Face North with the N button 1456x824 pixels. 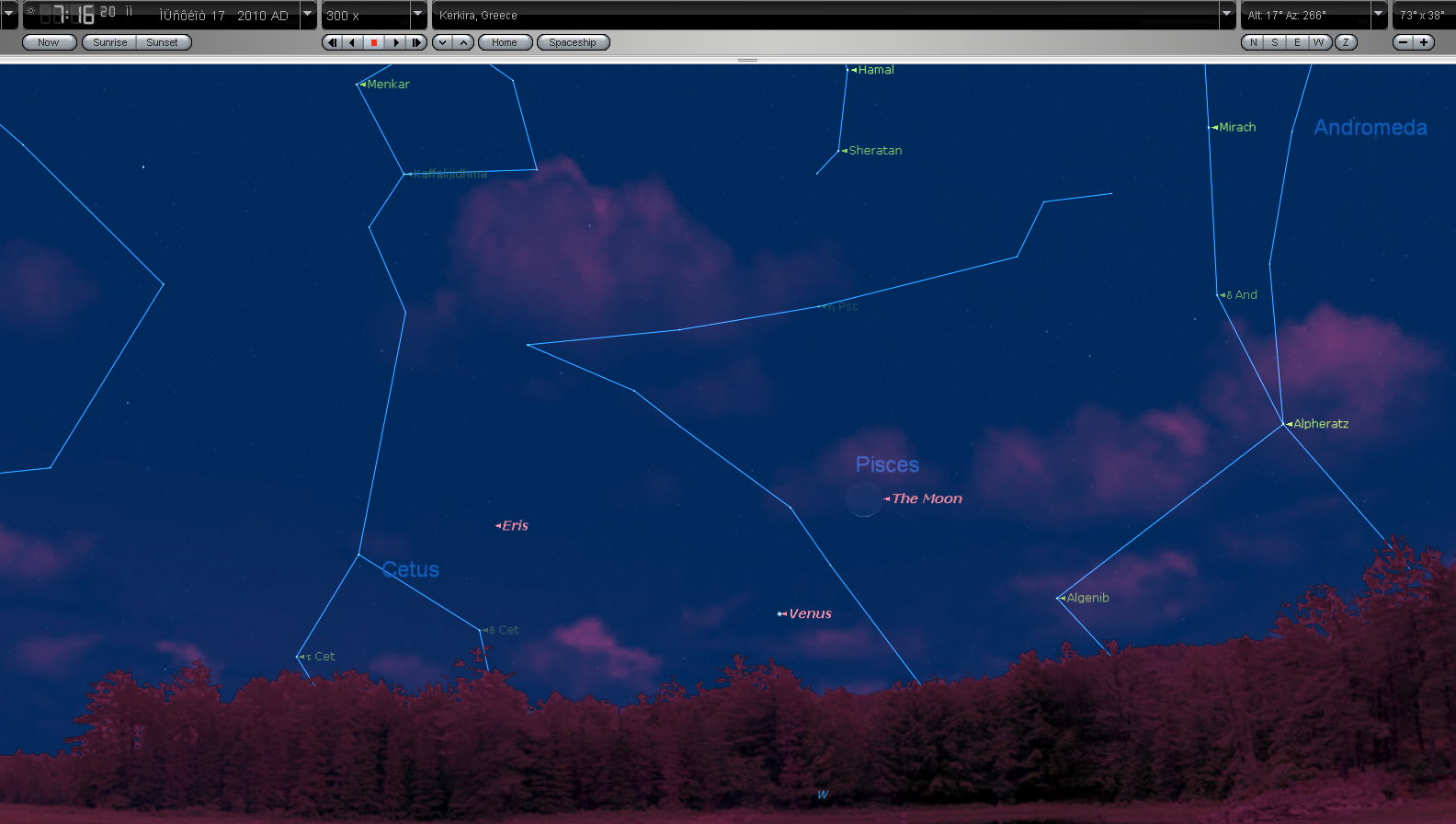pos(1253,42)
